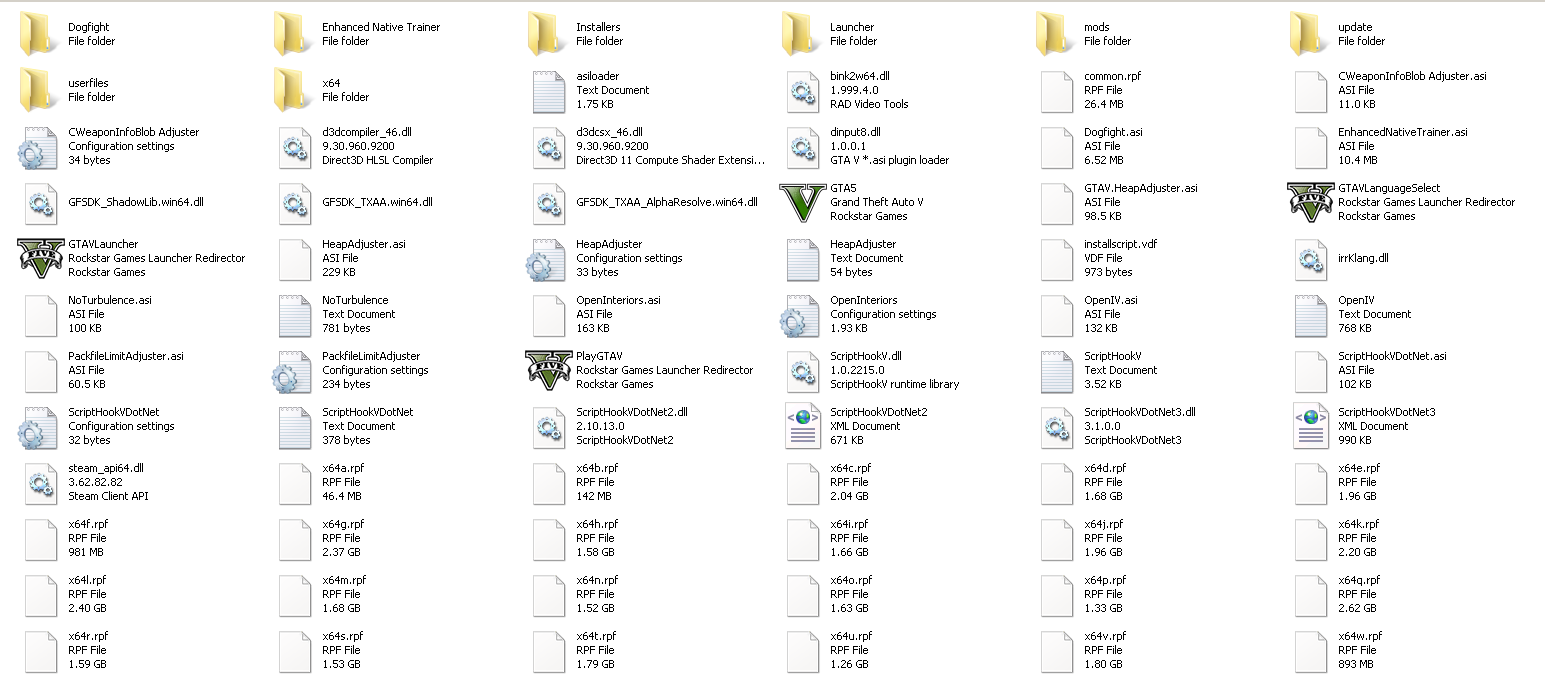
Task: Select the file name GTAV.HeapAdjuster.asi
Action: [1141, 188]
